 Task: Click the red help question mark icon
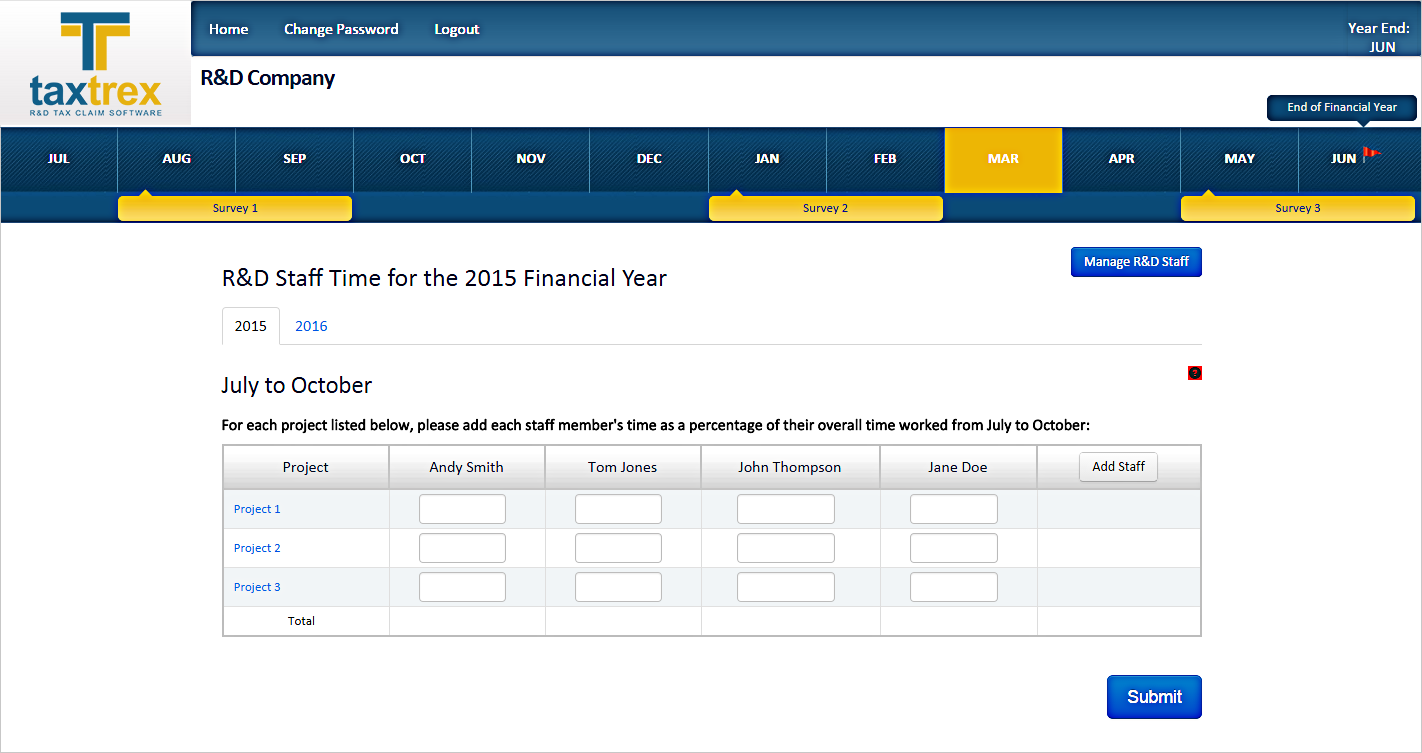tap(1194, 373)
